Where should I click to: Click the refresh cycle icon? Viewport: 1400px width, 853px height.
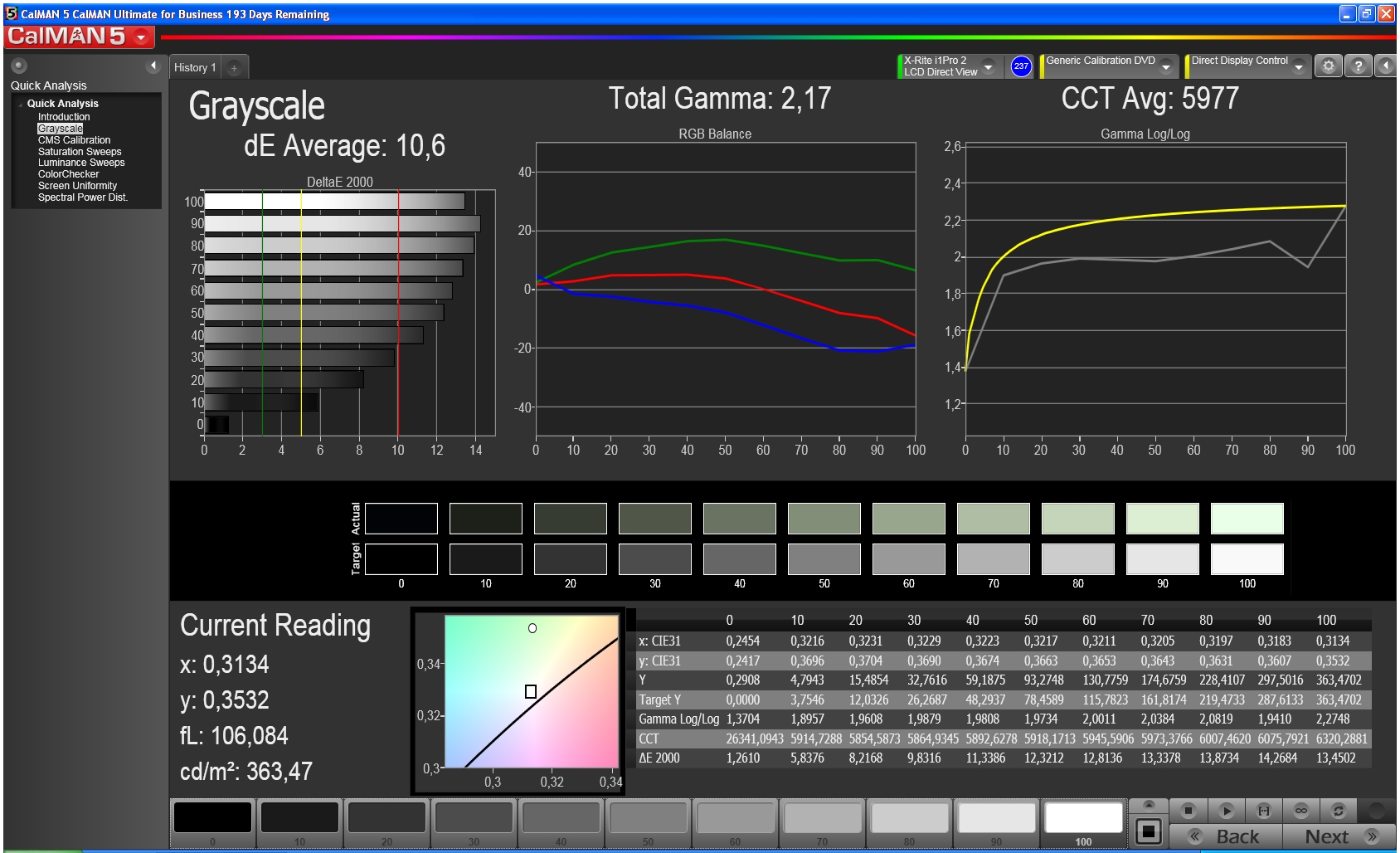point(1338,811)
